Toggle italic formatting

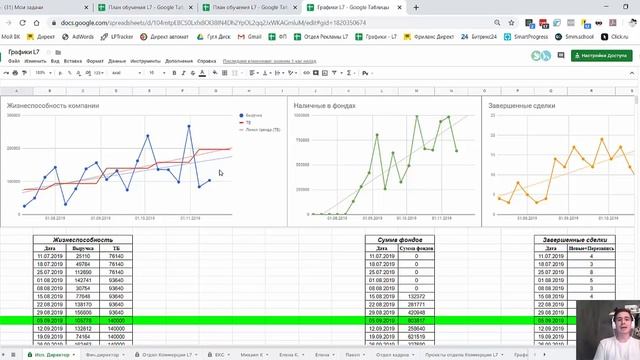coord(183,73)
